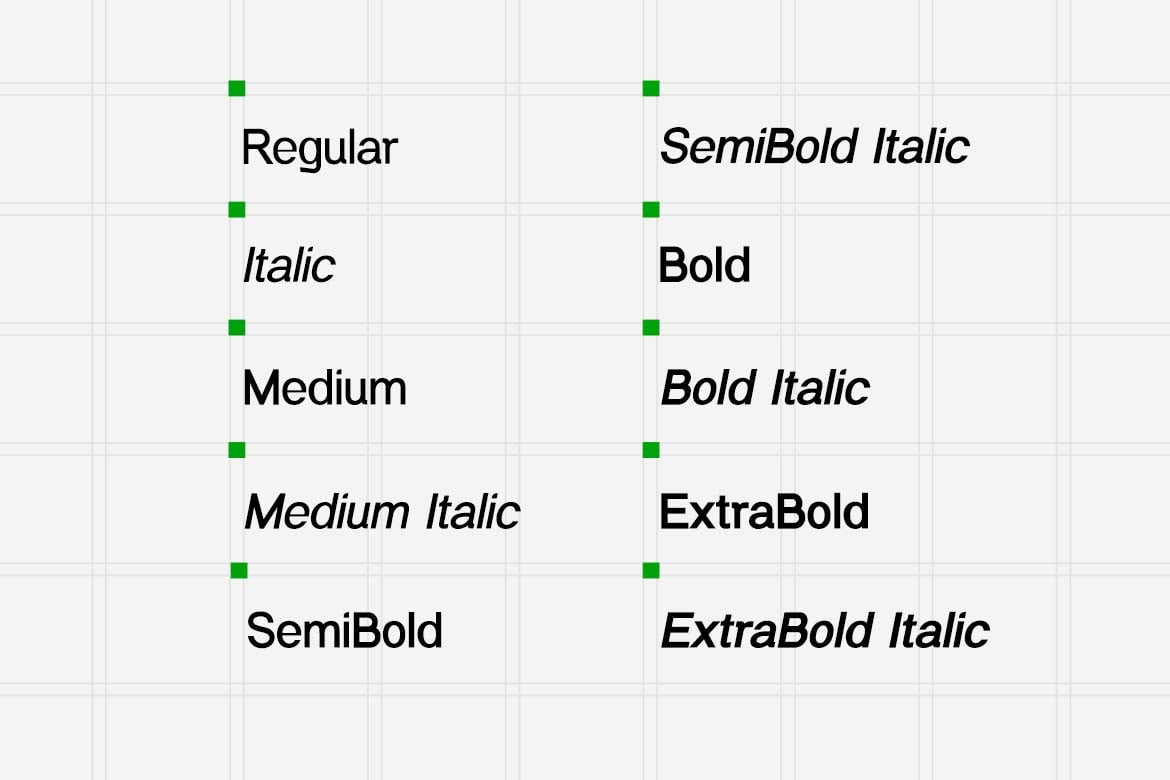
Task: Select the SemiBold weight text
Action: click(345, 631)
